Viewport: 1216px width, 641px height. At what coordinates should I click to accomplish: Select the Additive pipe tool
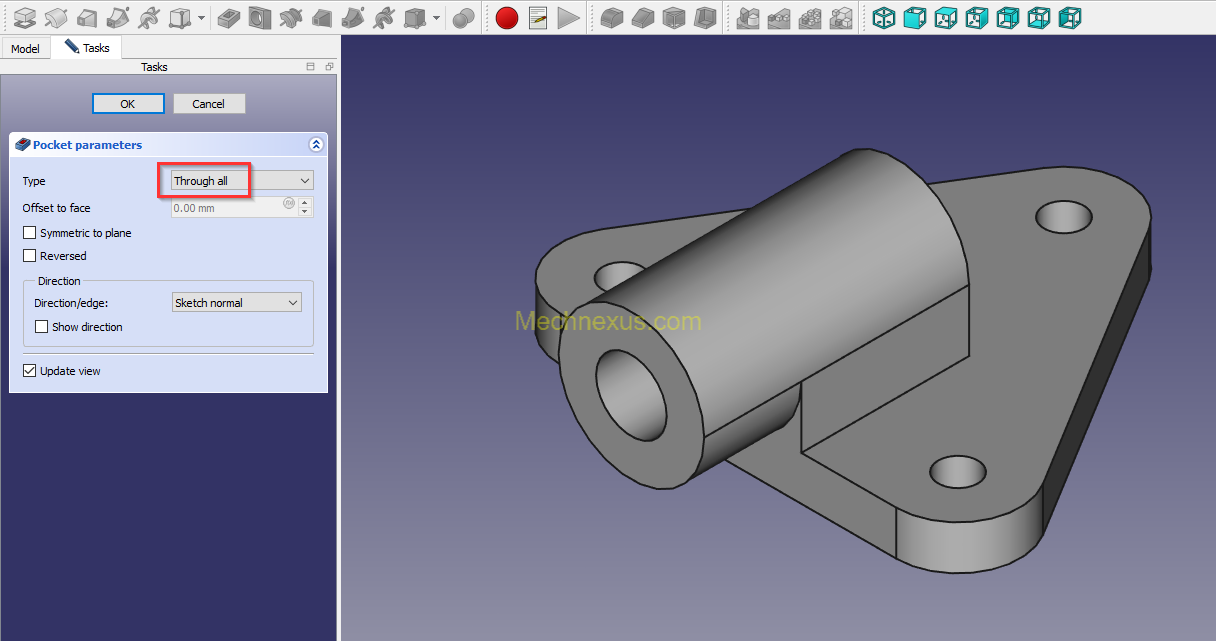tap(118, 17)
